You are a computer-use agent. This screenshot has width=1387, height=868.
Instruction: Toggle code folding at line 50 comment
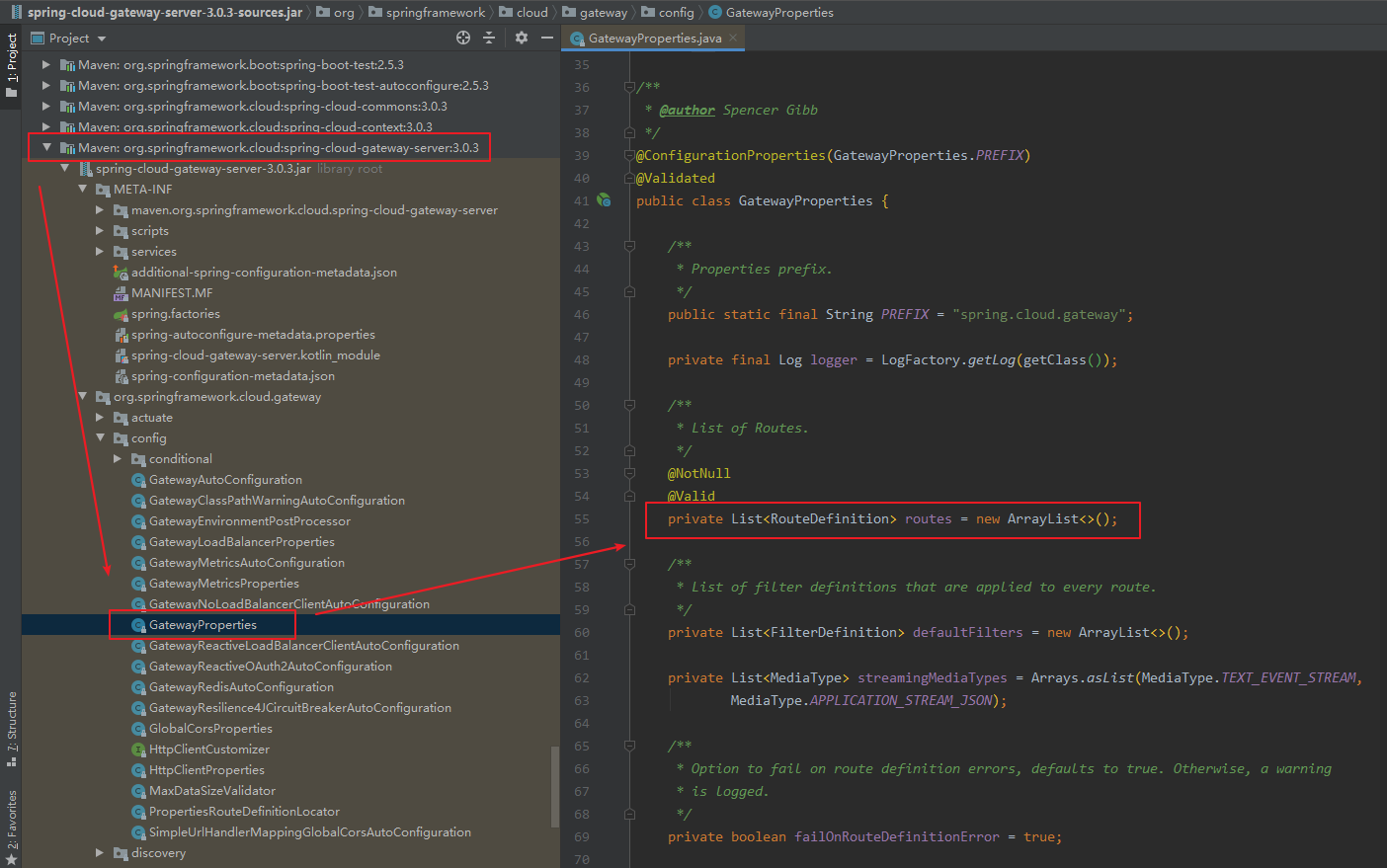(629, 405)
